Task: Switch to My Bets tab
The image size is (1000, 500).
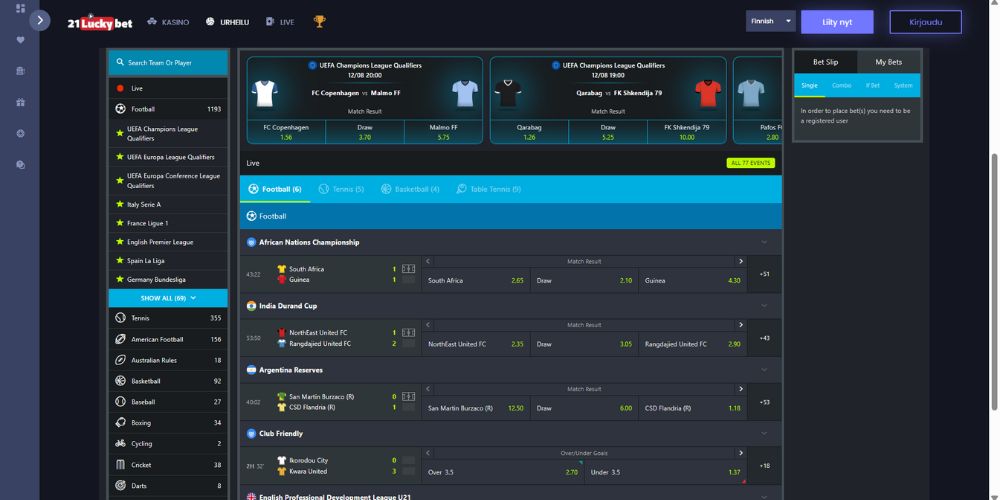Action: [888, 62]
